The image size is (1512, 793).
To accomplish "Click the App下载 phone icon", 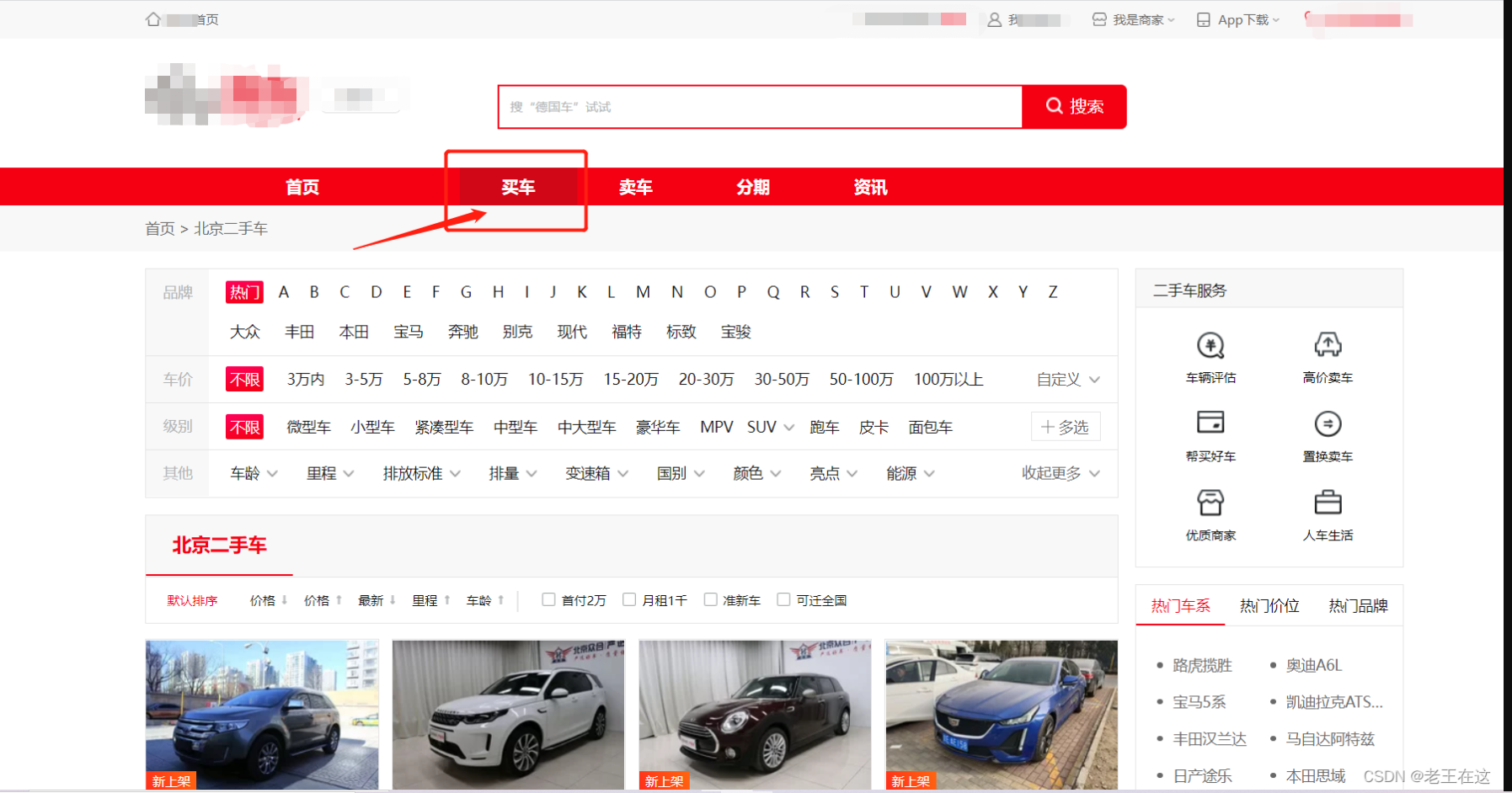I will pos(1204,19).
